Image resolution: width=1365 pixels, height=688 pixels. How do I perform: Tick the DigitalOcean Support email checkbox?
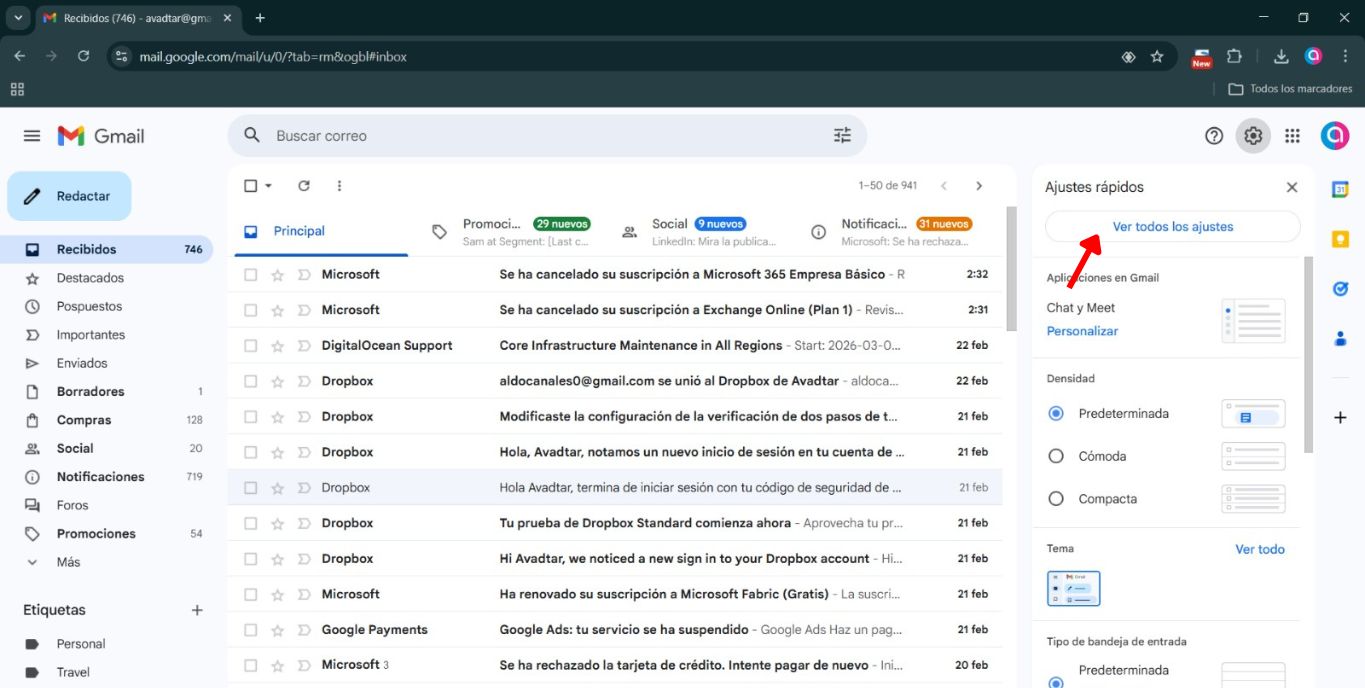[250, 346]
